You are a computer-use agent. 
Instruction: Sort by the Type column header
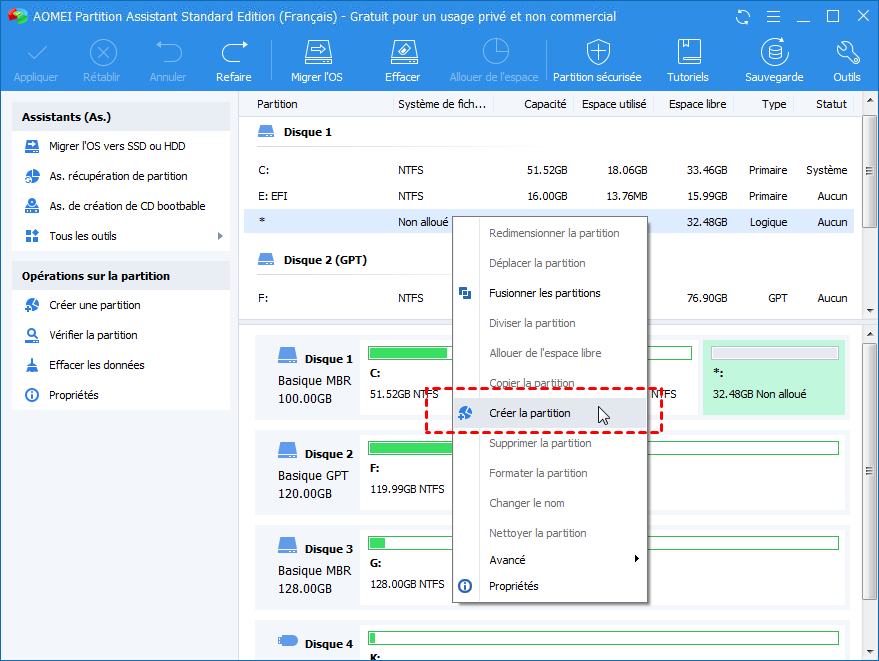(x=774, y=104)
